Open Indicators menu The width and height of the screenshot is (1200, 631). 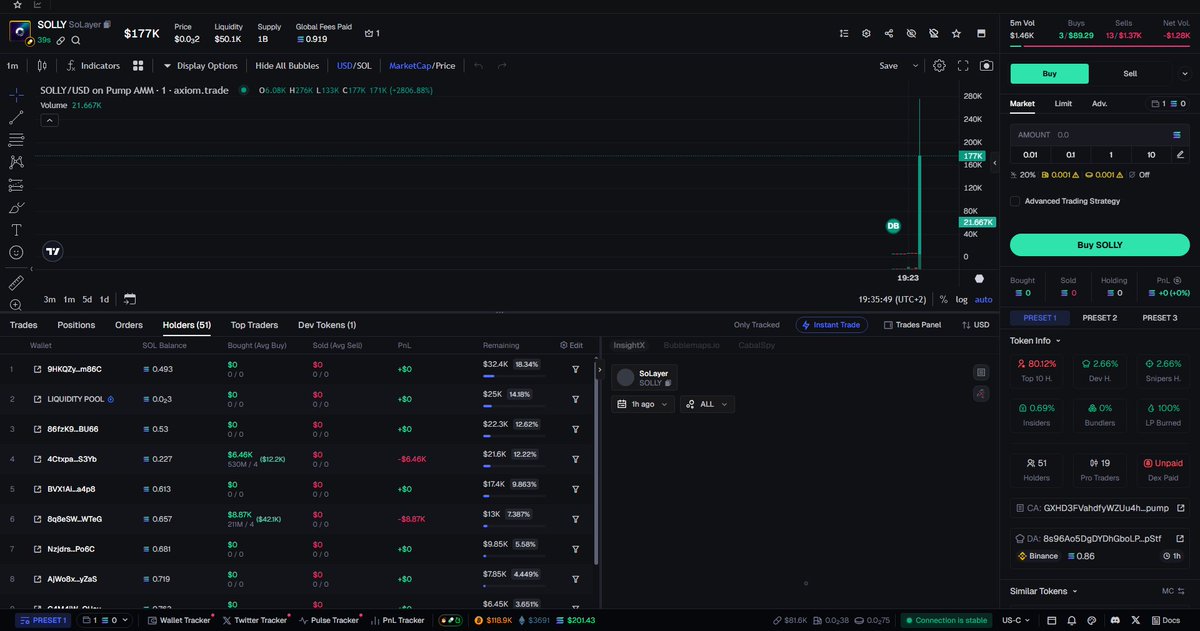pos(93,66)
